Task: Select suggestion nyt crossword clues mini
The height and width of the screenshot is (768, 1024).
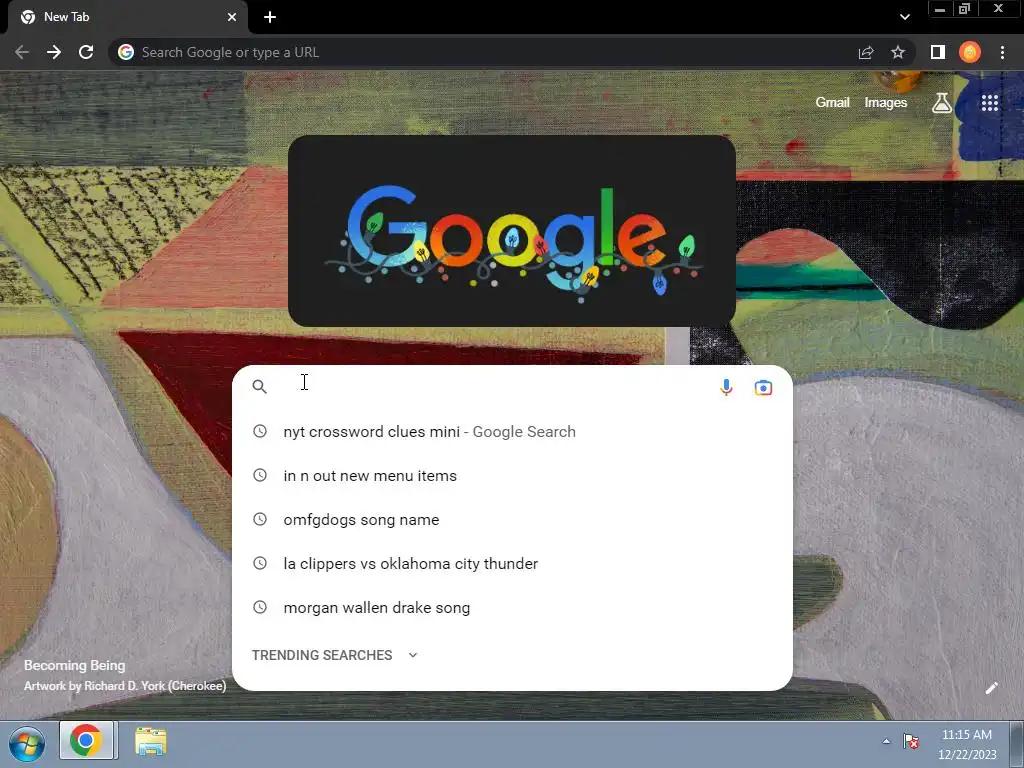Action: (512, 432)
